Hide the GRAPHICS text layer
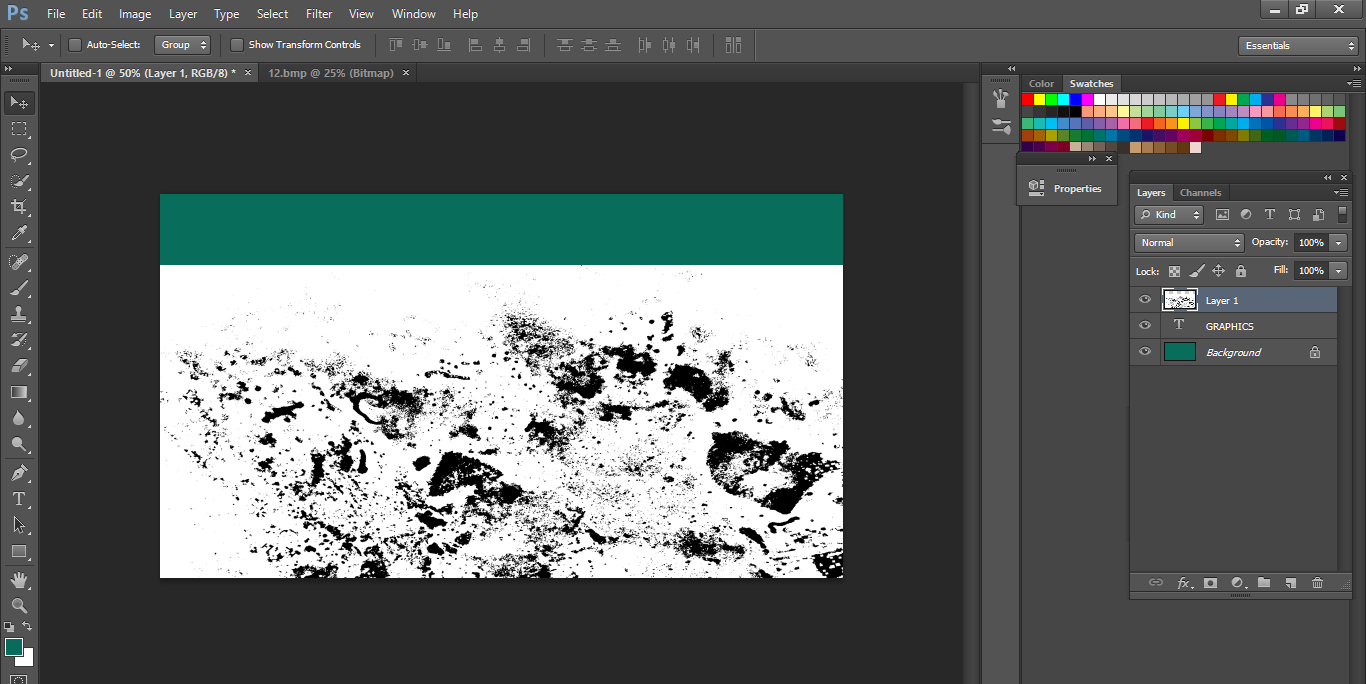The width and height of the screenshot is (1366, 684). tap(1144, 325)
